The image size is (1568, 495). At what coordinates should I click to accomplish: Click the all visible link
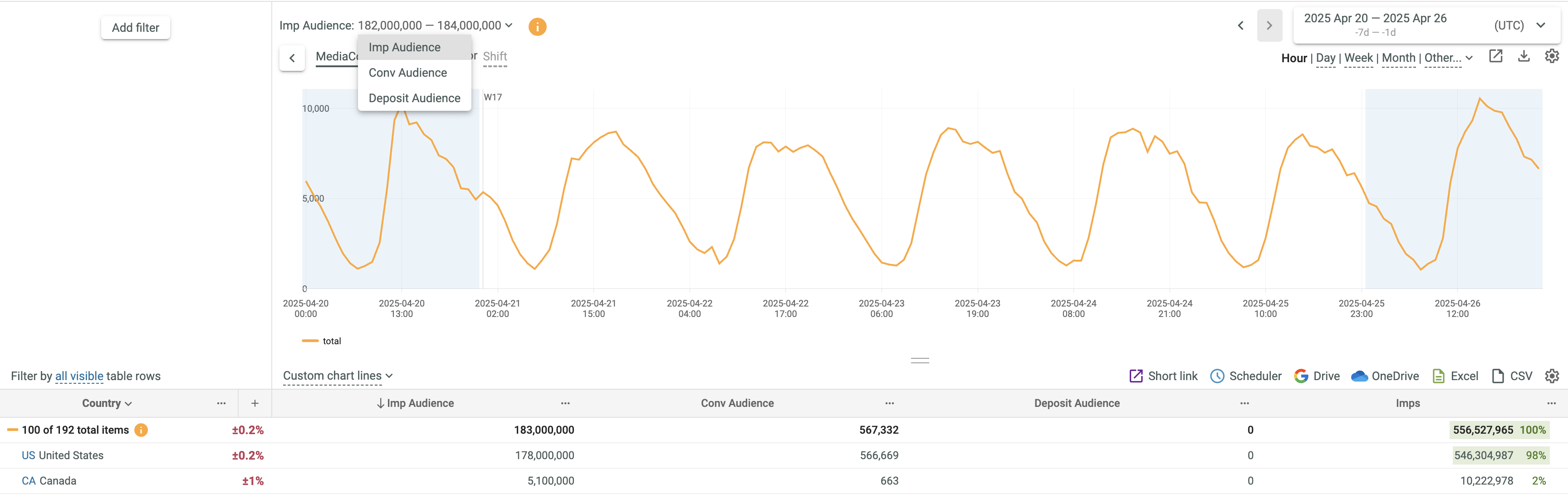(79, 376)
